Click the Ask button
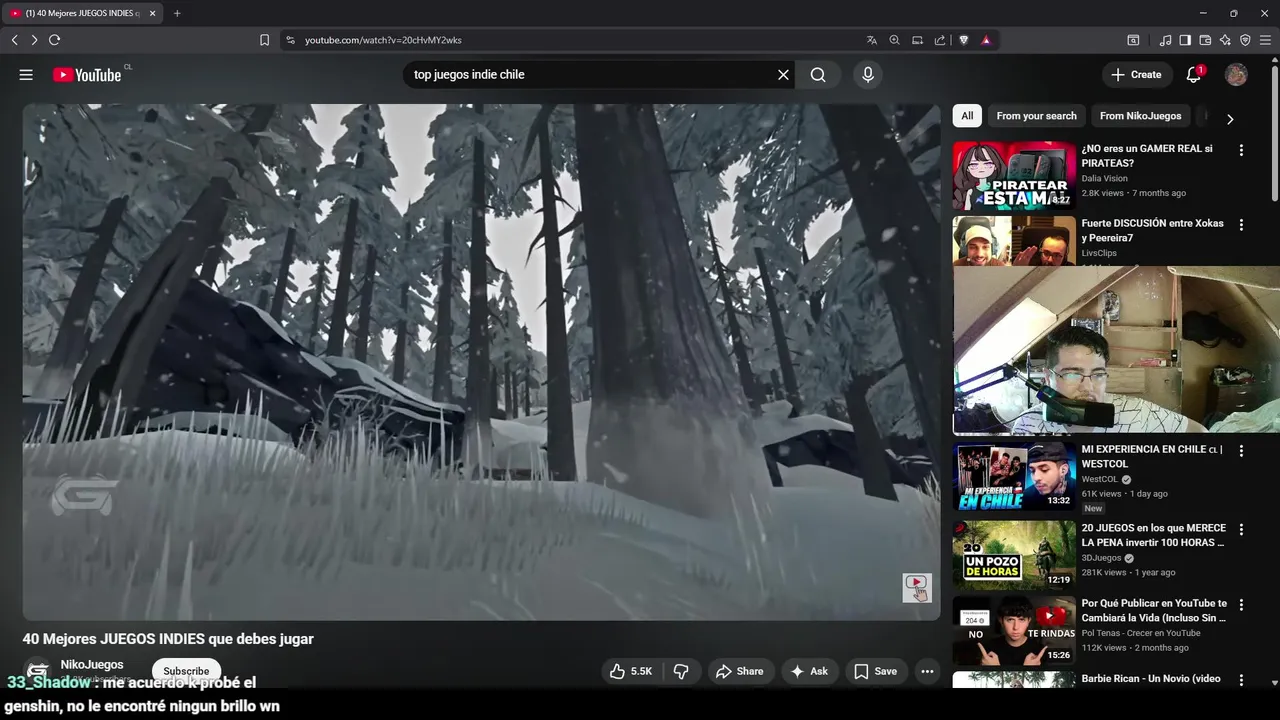The height and width of the screenshot is (720, 1280). (x=809, y=672)
